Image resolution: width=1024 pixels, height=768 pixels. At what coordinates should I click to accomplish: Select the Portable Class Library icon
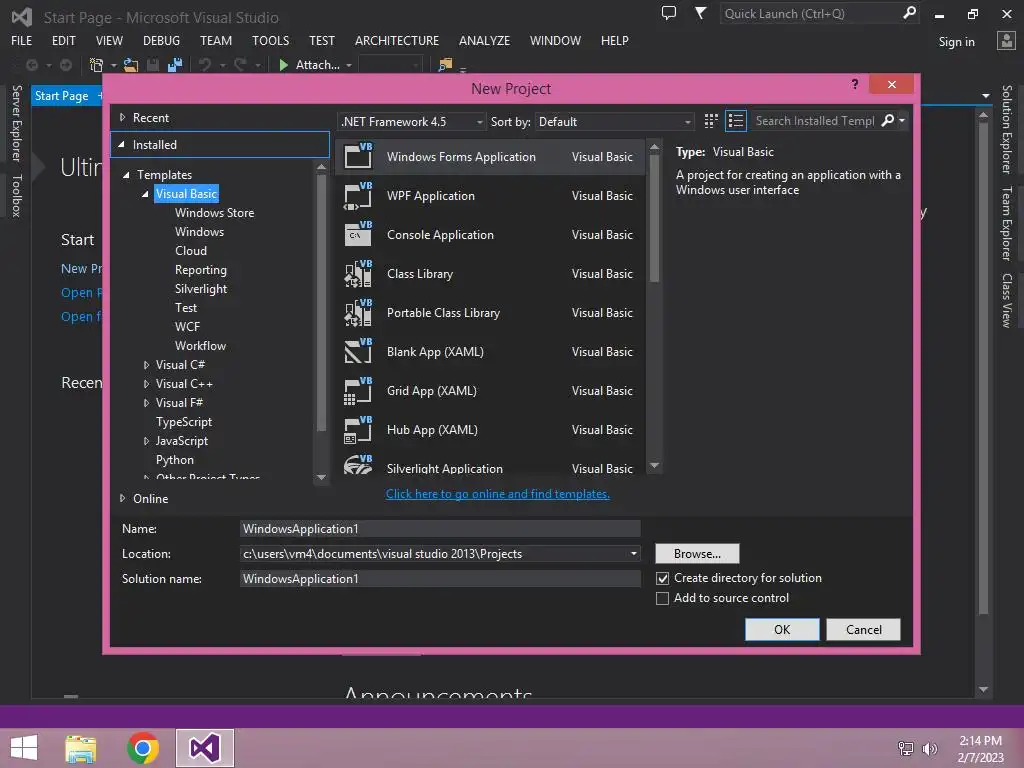pos(358,313)
